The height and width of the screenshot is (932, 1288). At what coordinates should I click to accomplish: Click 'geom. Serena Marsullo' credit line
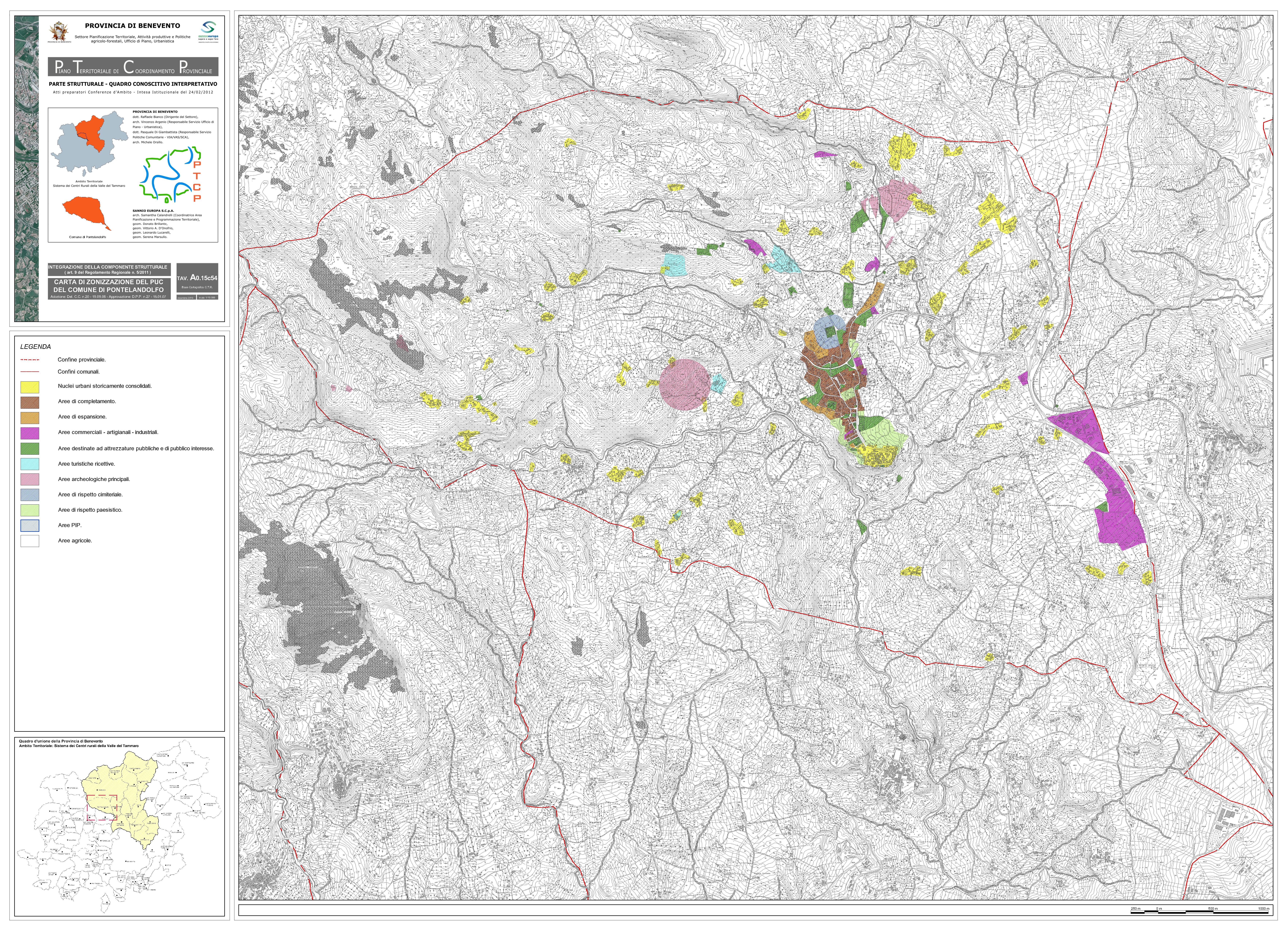tap(150, 237)
